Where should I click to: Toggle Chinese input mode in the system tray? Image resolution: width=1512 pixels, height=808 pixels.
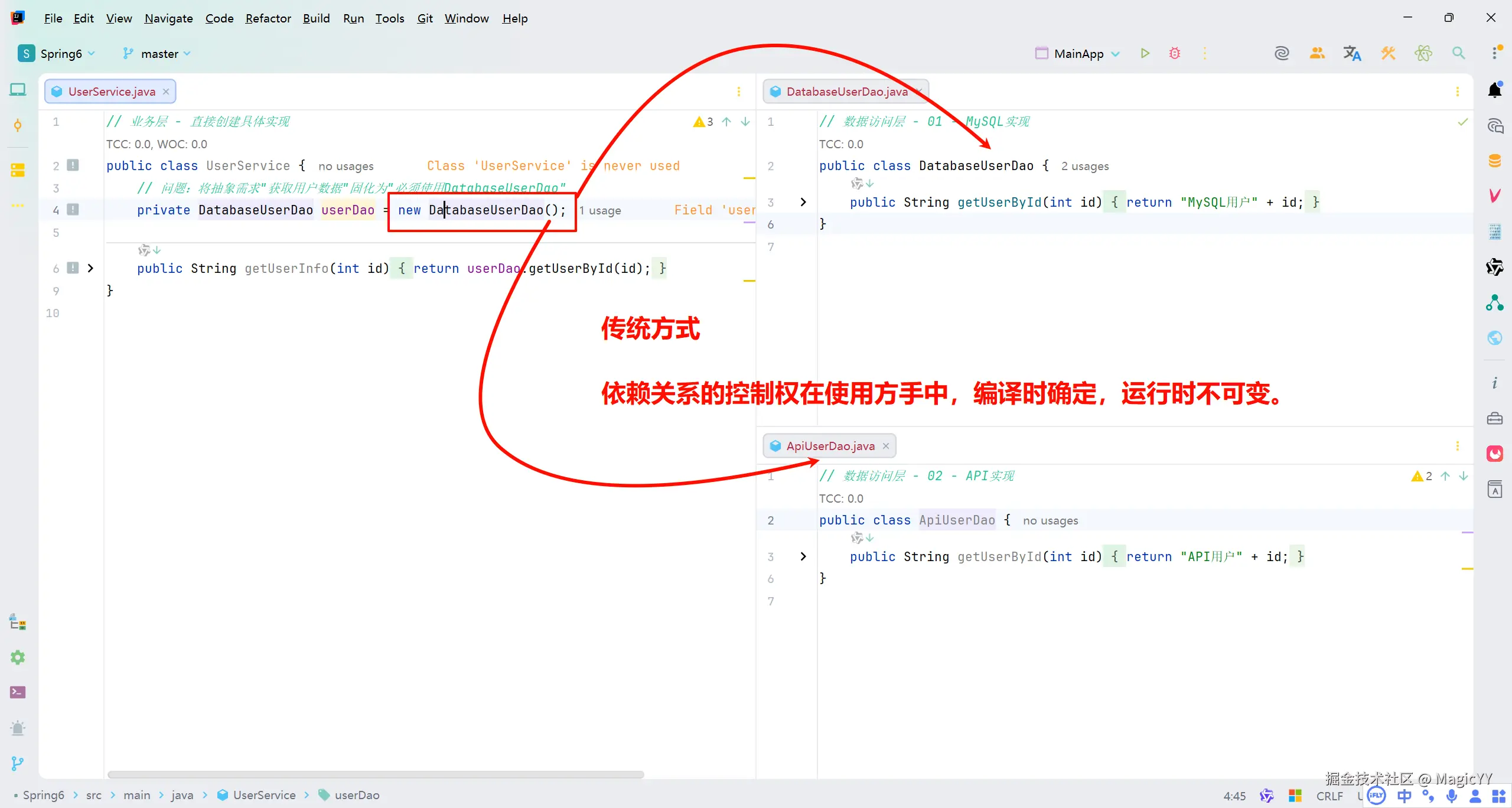click(1404, 796)
